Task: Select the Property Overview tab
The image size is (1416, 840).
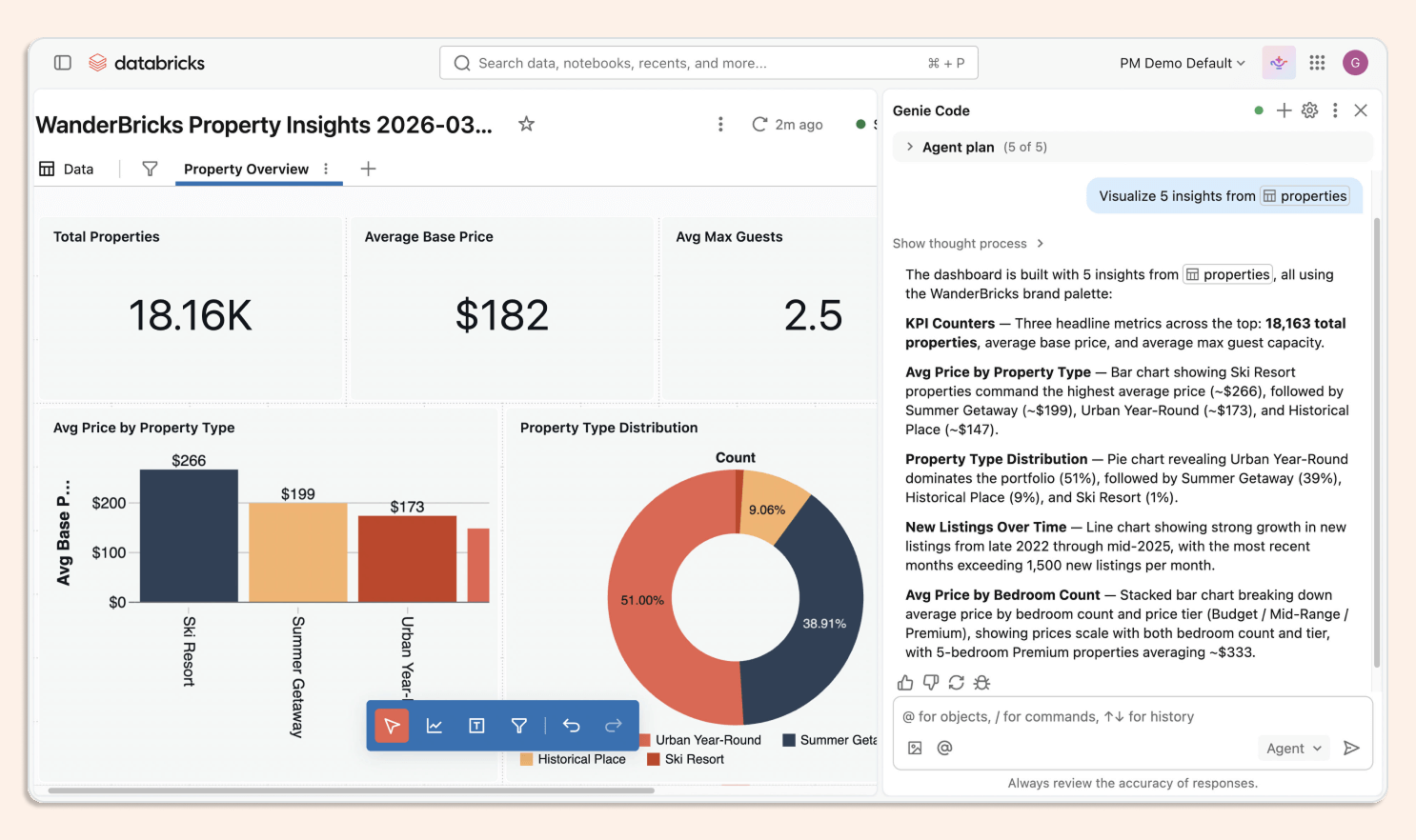Action: click(x=246, y=169)
